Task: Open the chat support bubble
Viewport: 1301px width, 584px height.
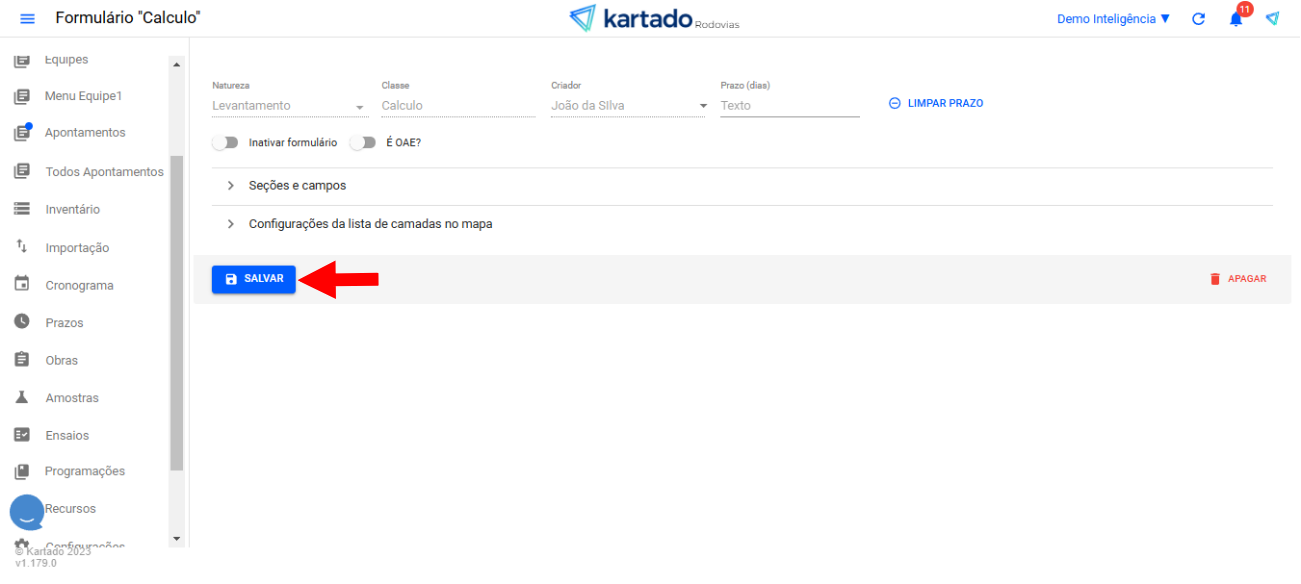Action: tap(27, 512)
